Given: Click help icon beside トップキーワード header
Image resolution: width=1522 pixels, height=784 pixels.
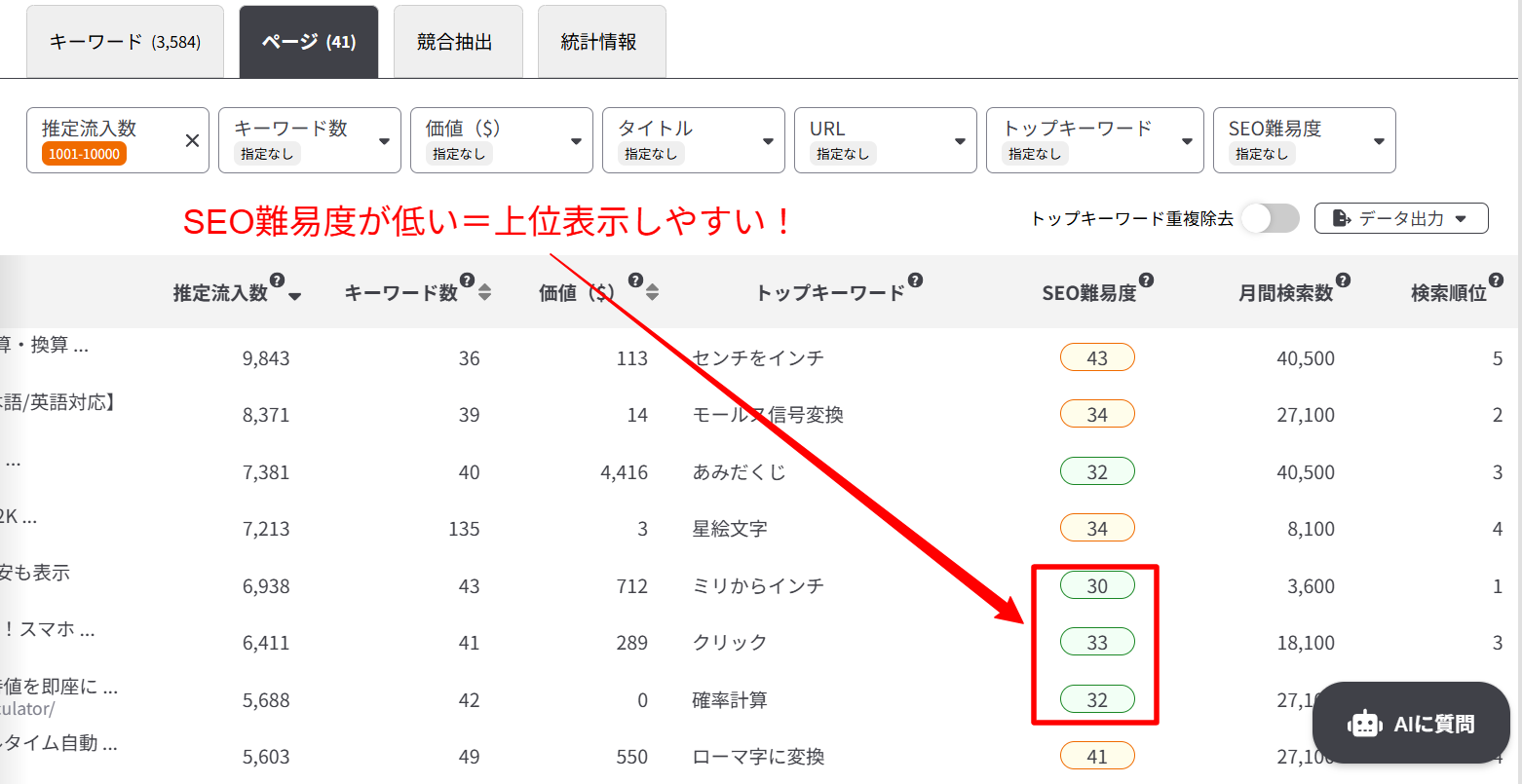Looking at the screenshot, I should [x=915, y=280].
